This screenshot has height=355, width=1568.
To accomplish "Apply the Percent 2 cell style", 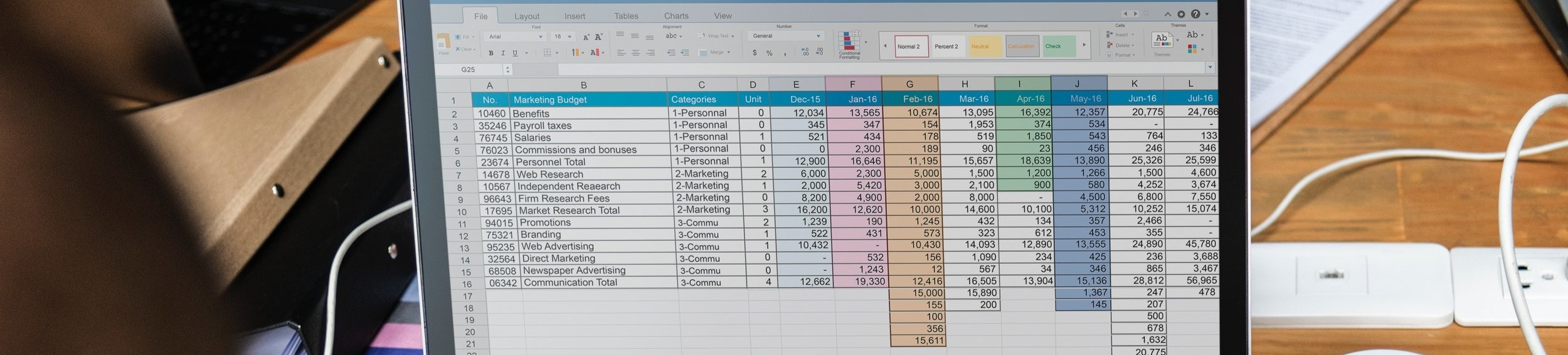I will [948, 46].
